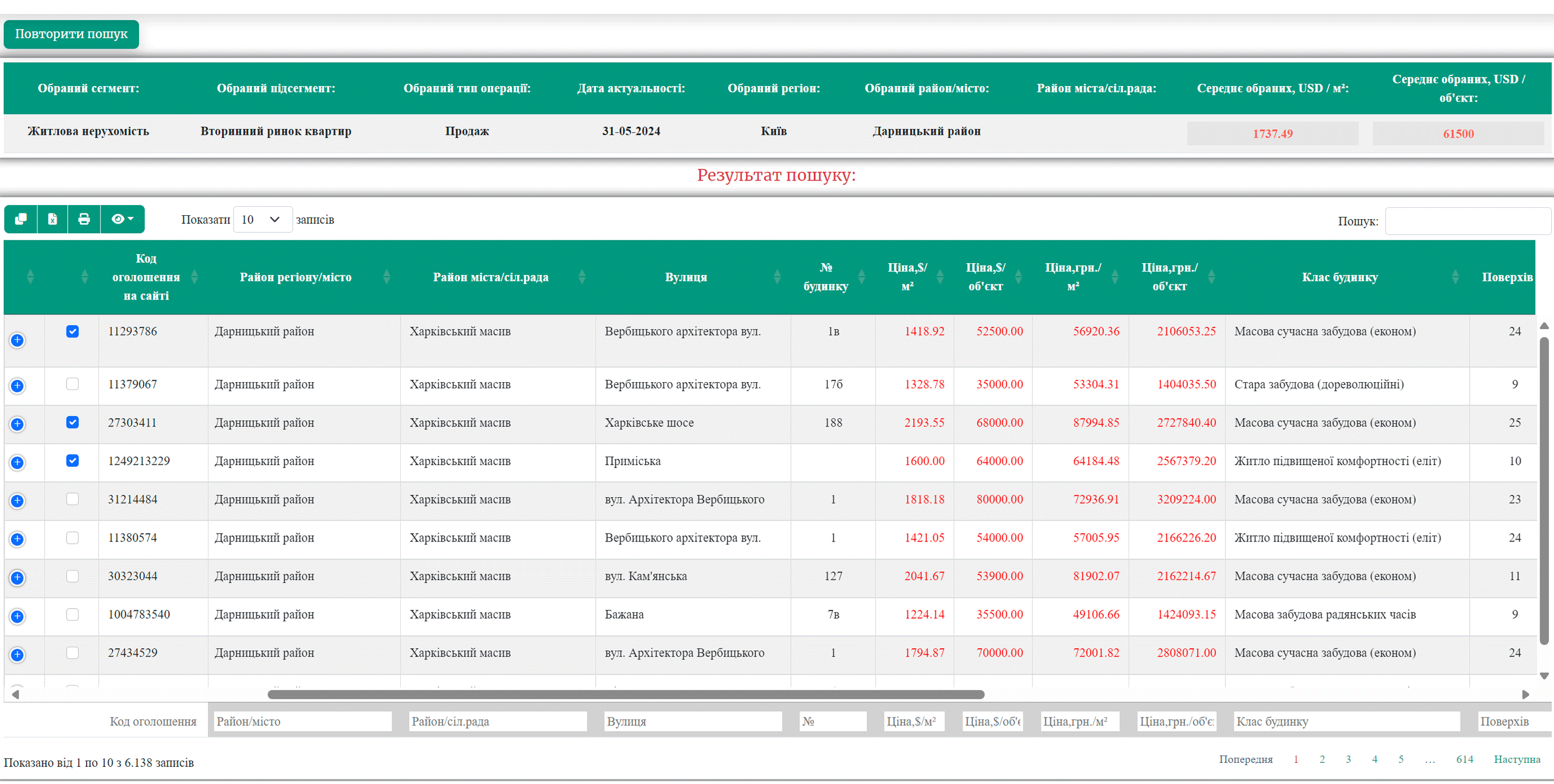Go to page 3 of results
Screen dimensions: 1554x784
(1348, 759)
